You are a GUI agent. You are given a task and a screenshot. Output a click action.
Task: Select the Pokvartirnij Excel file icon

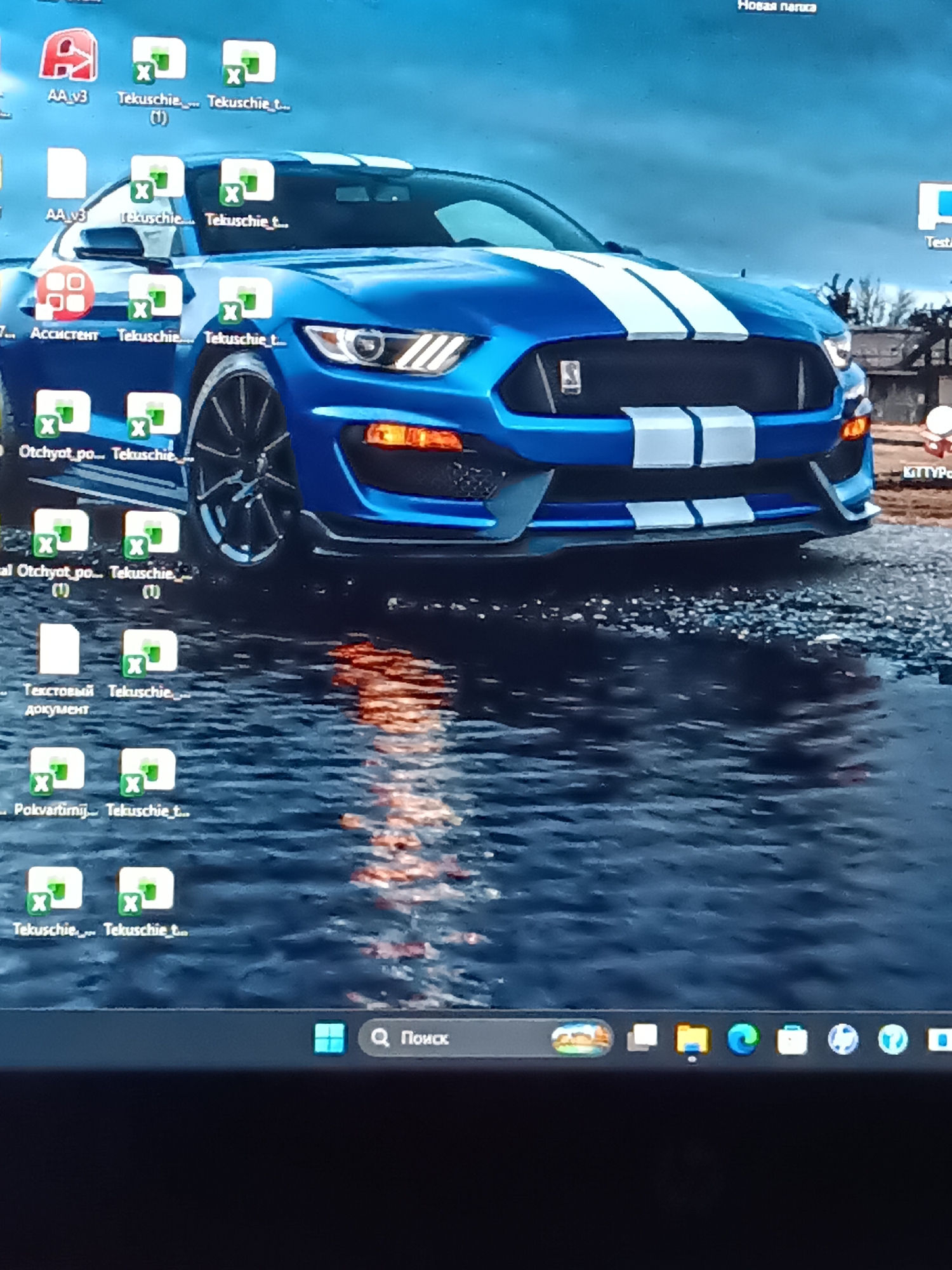point(56,771)
